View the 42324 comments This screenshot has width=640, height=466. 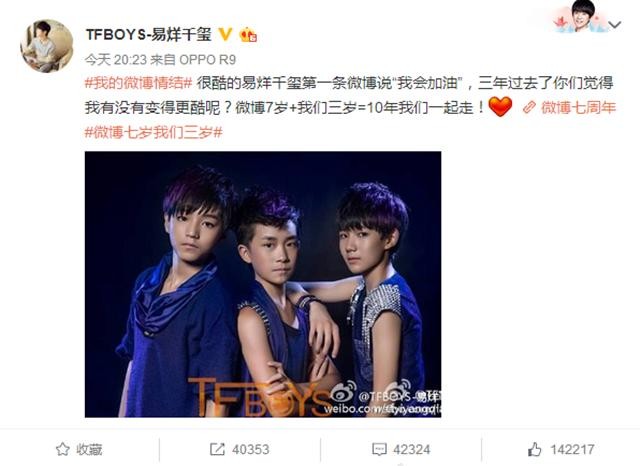(x=401, y=450)
